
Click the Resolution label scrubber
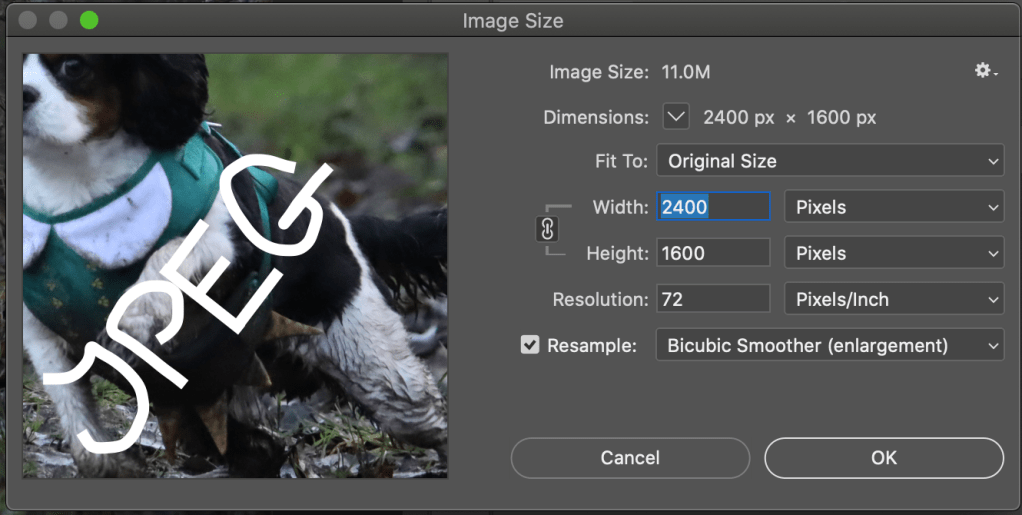pos(600,299)
